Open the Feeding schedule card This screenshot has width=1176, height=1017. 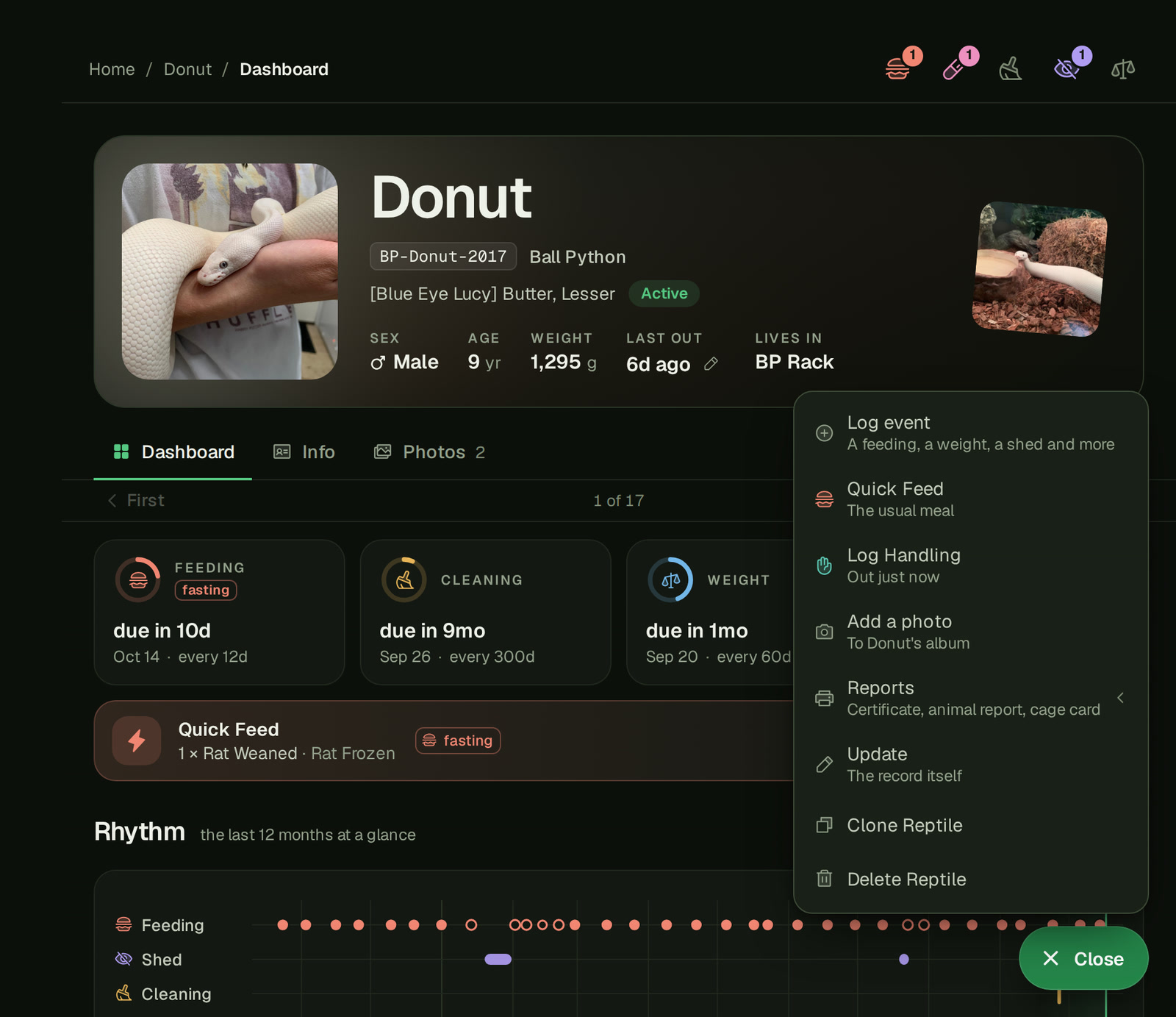pyautogui.click(x=219, y=612)
